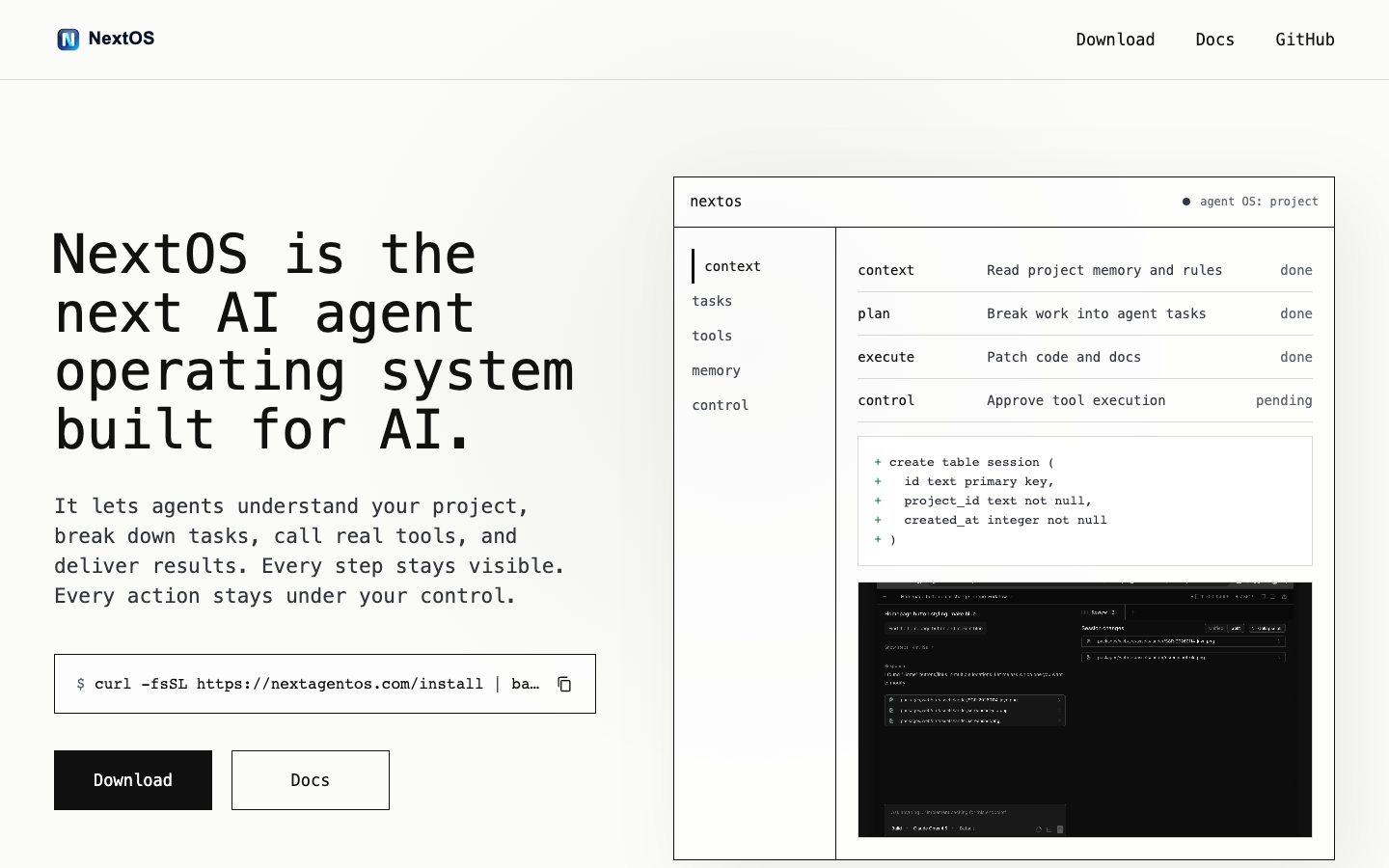The width and height of the screenshot is (1389, 868).
Task: Open the dark app screenshot thumbnail
Action: click(1085, 710)
